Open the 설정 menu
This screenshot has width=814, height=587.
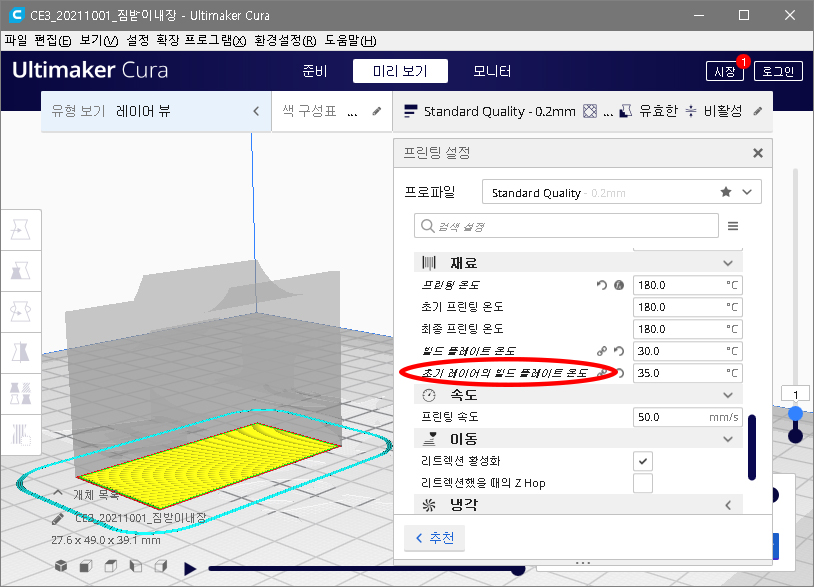point(138,40)
